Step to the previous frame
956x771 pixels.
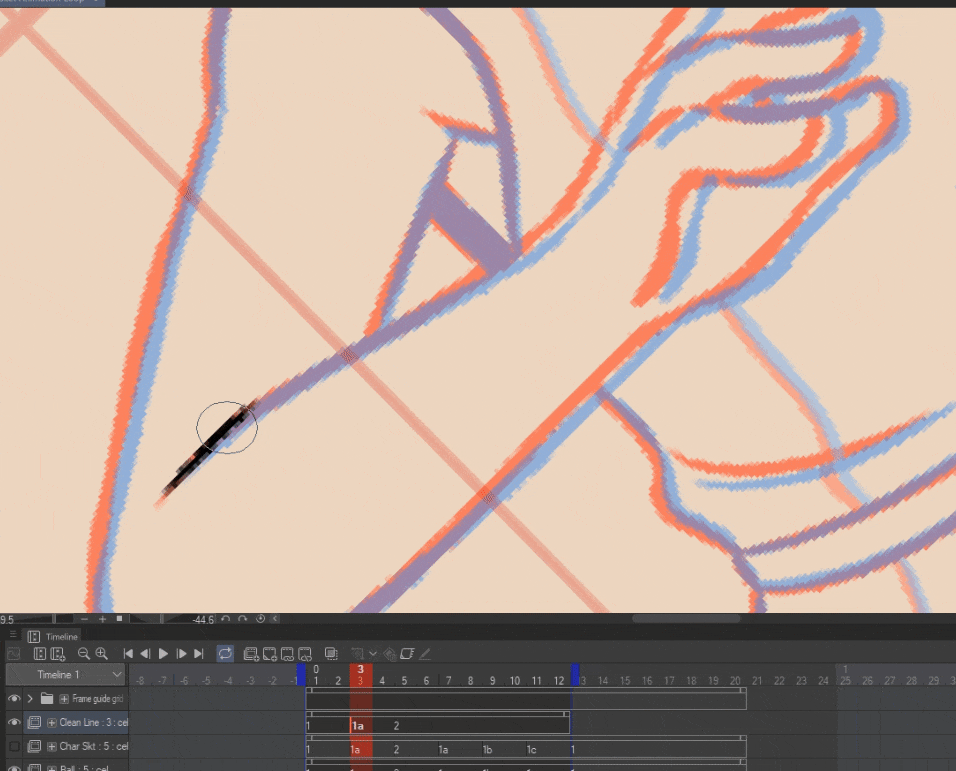[x=145, y=654]
